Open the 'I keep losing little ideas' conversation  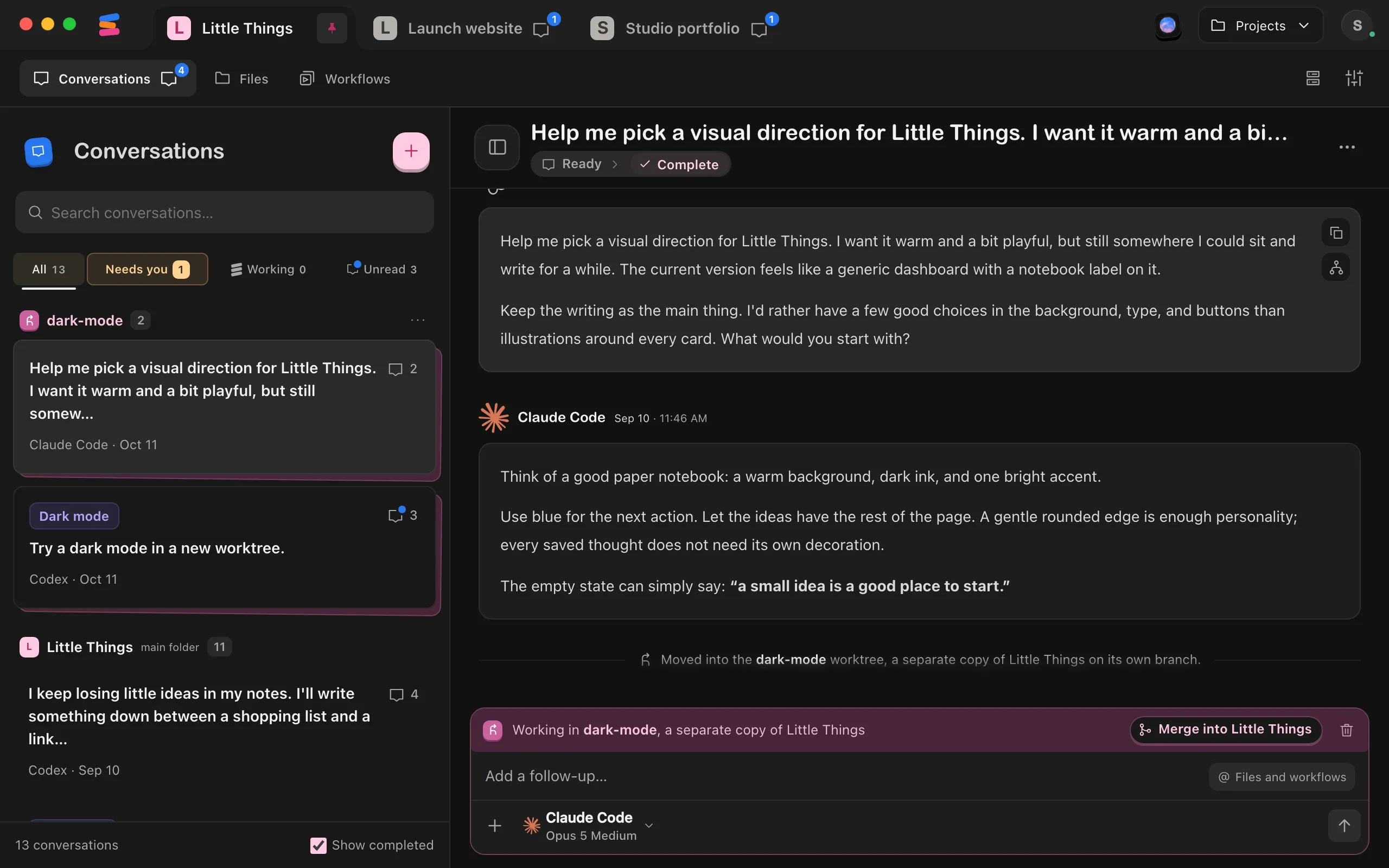click(225, 731)
